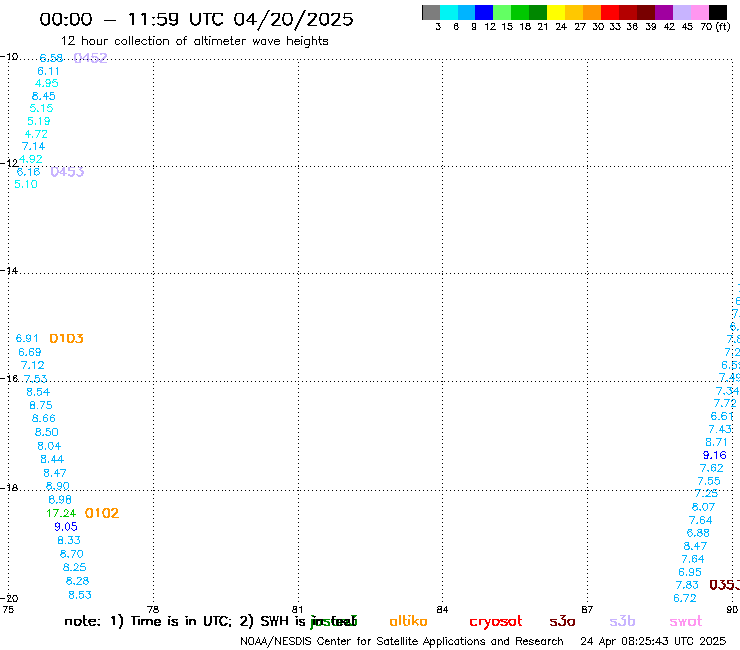Image resolution: width=740 pixels, height=650 pixels.
Task: Click the yellow 24 ft legend swatch
Action: pos(556,12)
